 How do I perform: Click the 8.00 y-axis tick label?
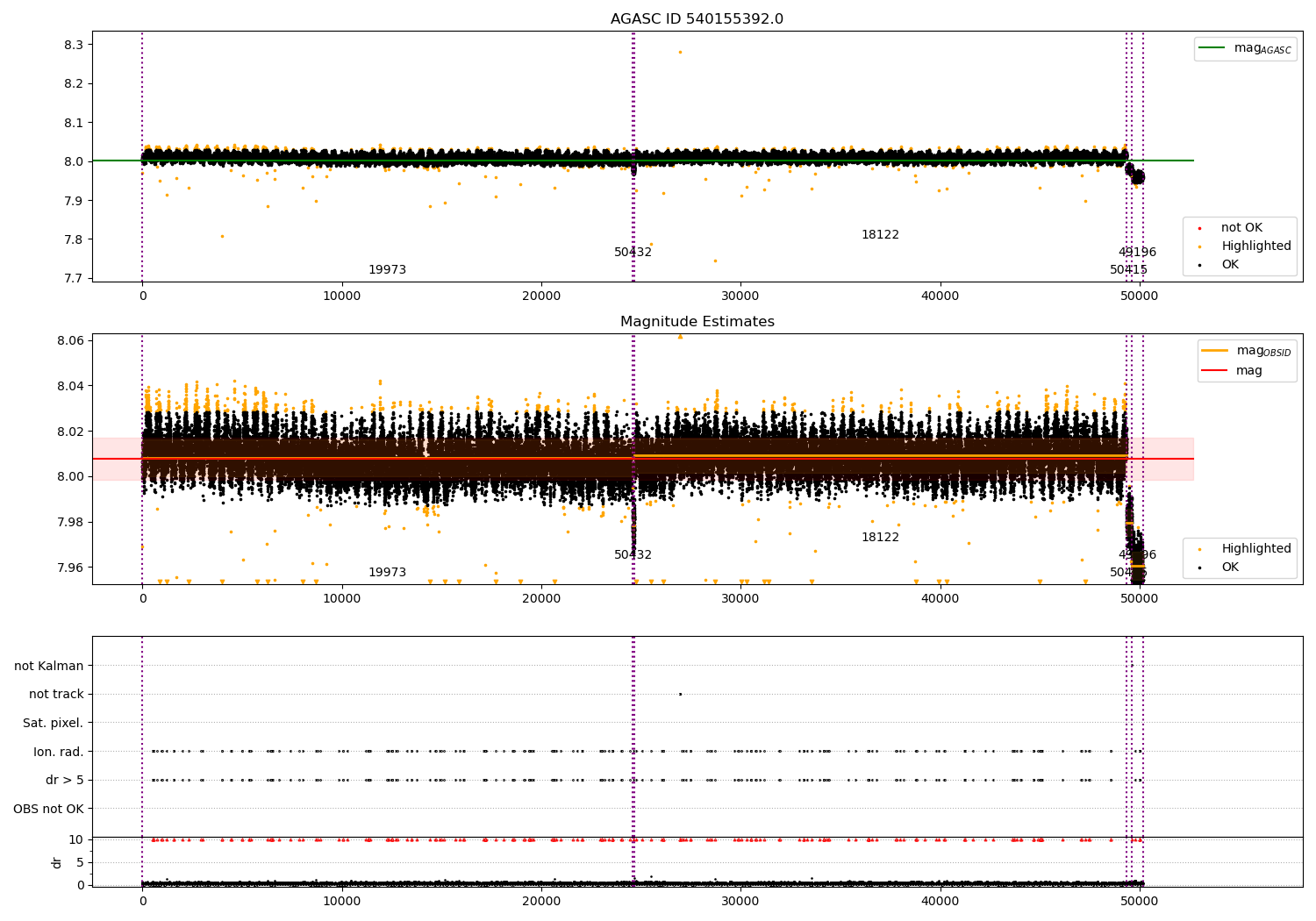(x=70, y=477)
